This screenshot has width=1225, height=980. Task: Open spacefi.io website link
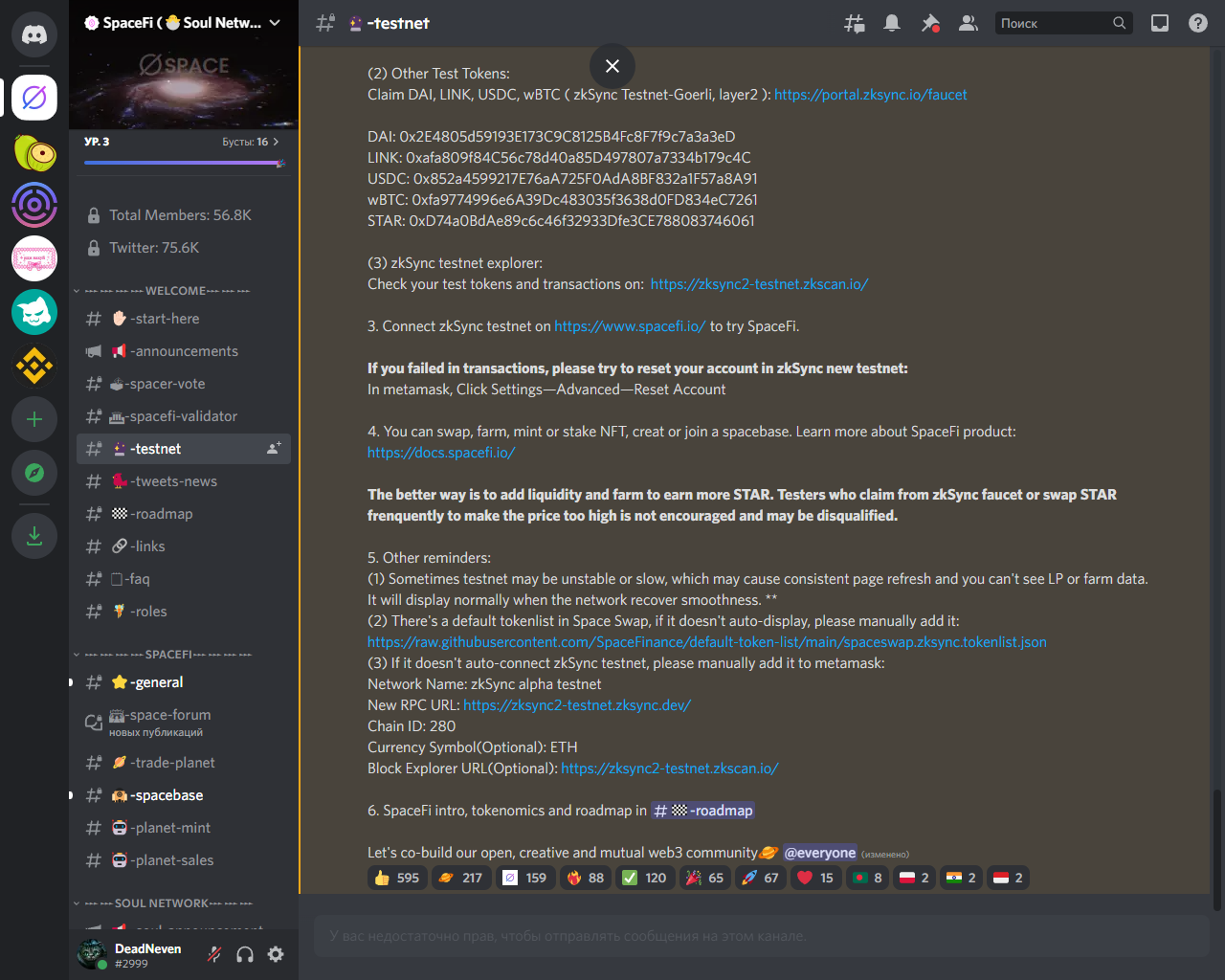630,326
